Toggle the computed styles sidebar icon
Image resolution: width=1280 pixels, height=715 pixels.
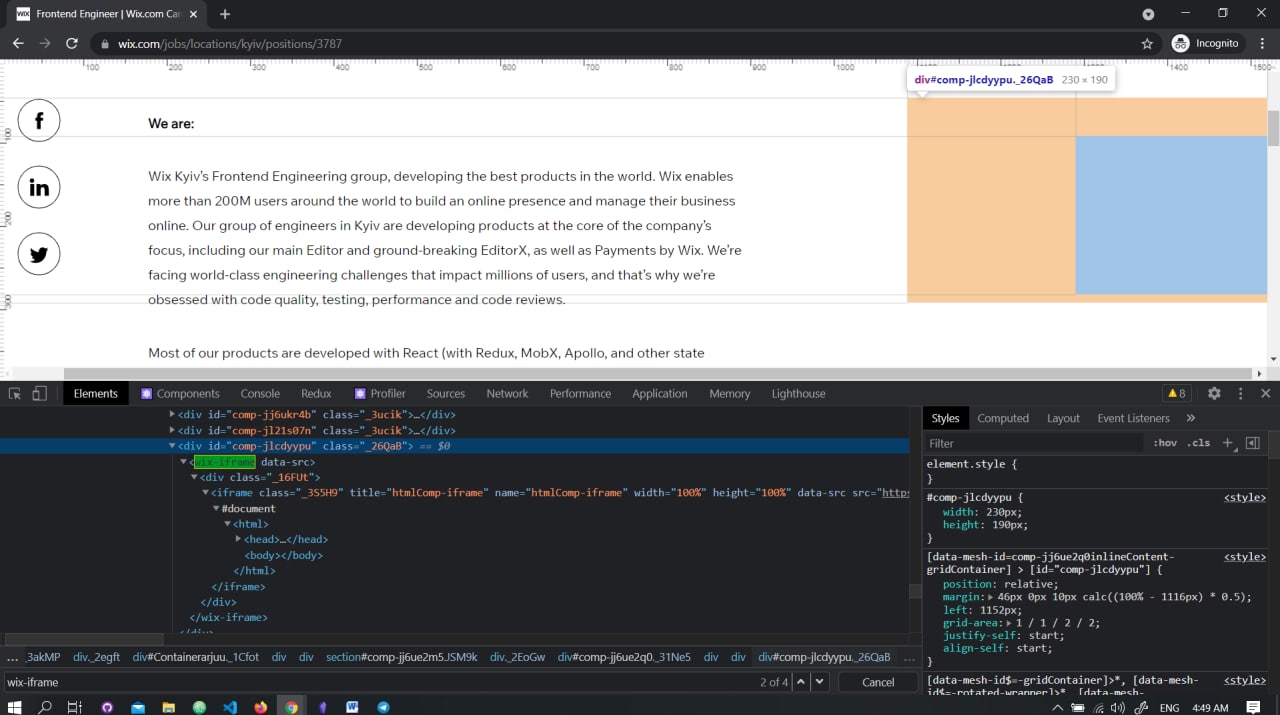pyautogui.click(x=1253, y=443)
